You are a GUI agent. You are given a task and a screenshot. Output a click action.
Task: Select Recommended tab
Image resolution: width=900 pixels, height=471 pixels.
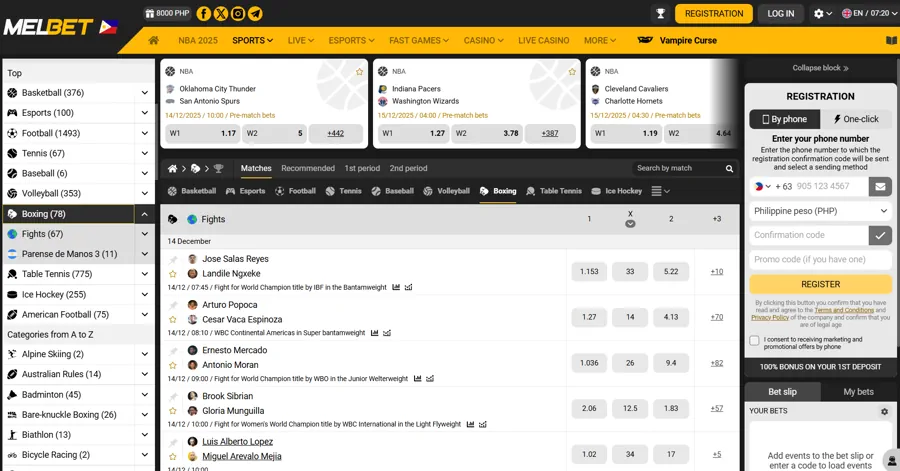pyautogui.click(x=308, y=168)
